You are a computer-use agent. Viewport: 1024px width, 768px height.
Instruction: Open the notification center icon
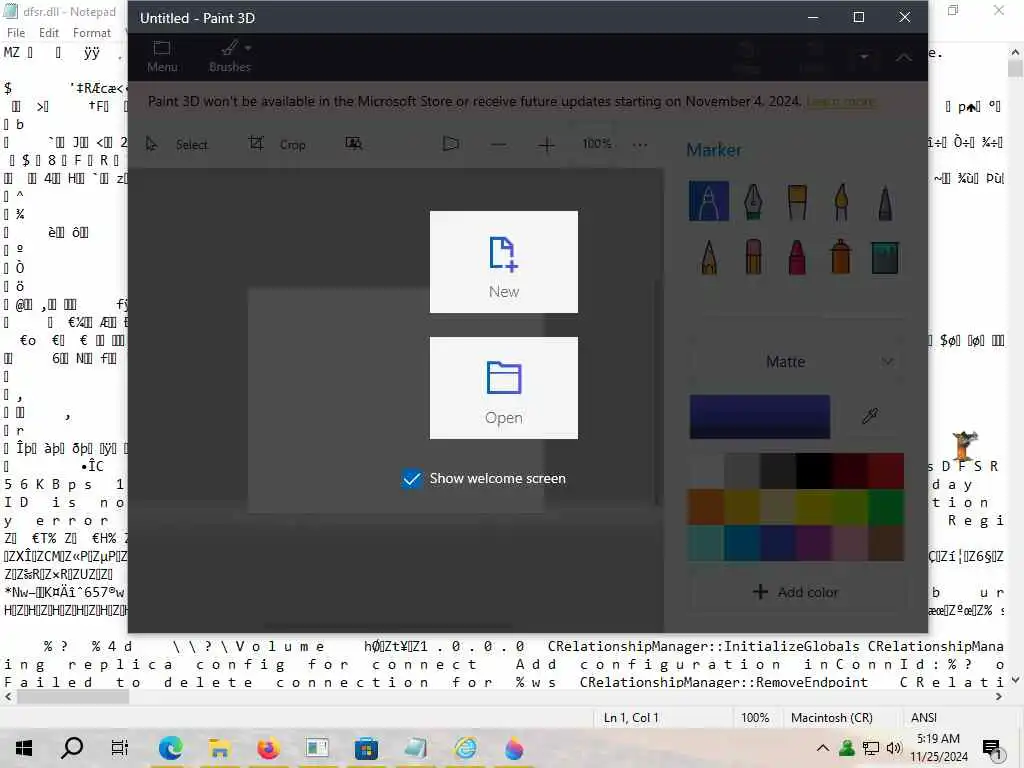[992, 750]
